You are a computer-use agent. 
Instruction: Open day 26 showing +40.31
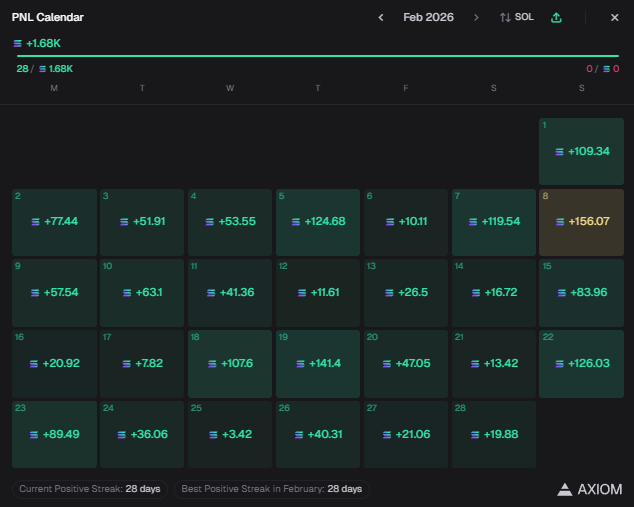pos(318,435)
